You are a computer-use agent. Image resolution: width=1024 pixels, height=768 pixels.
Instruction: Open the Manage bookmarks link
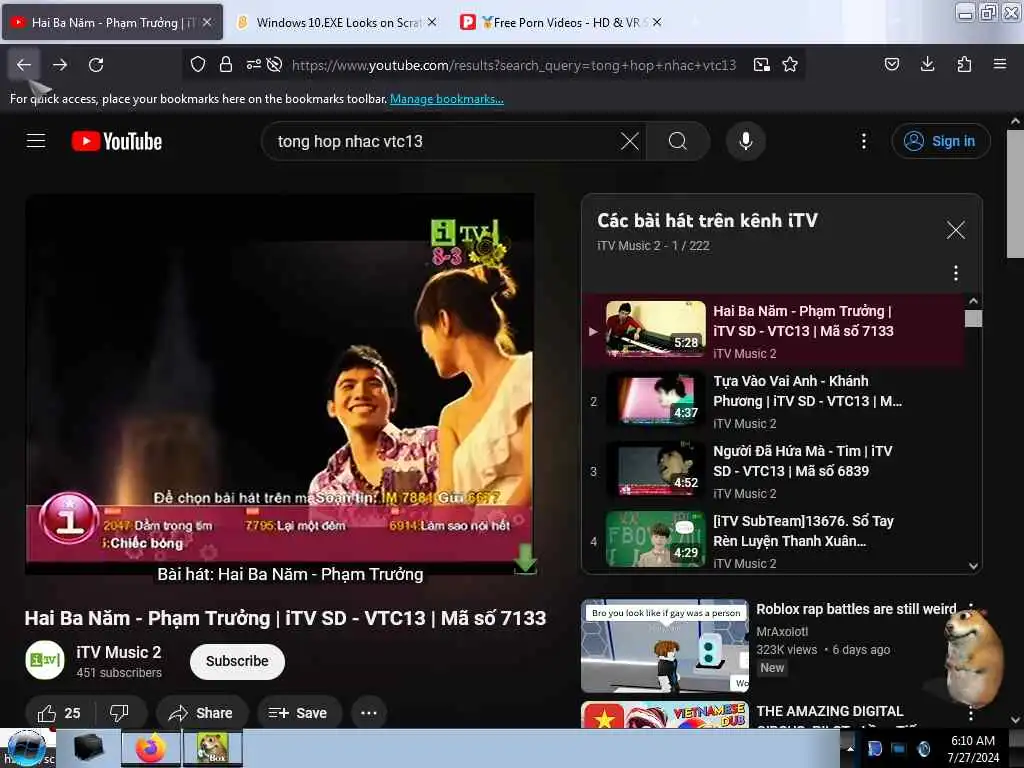[x=447, y=99]
